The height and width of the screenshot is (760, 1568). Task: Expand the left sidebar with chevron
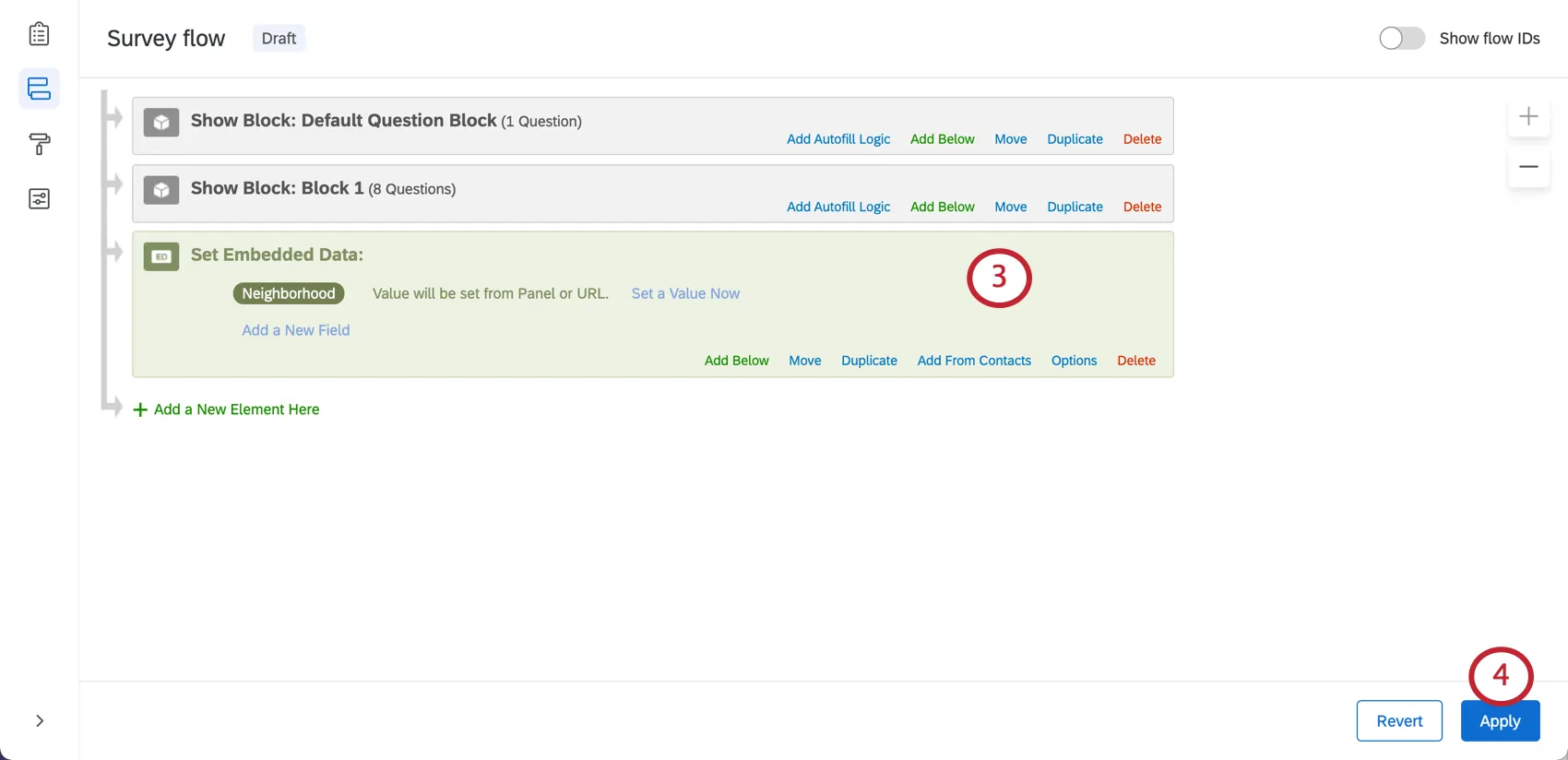click(x=40, y=720)
